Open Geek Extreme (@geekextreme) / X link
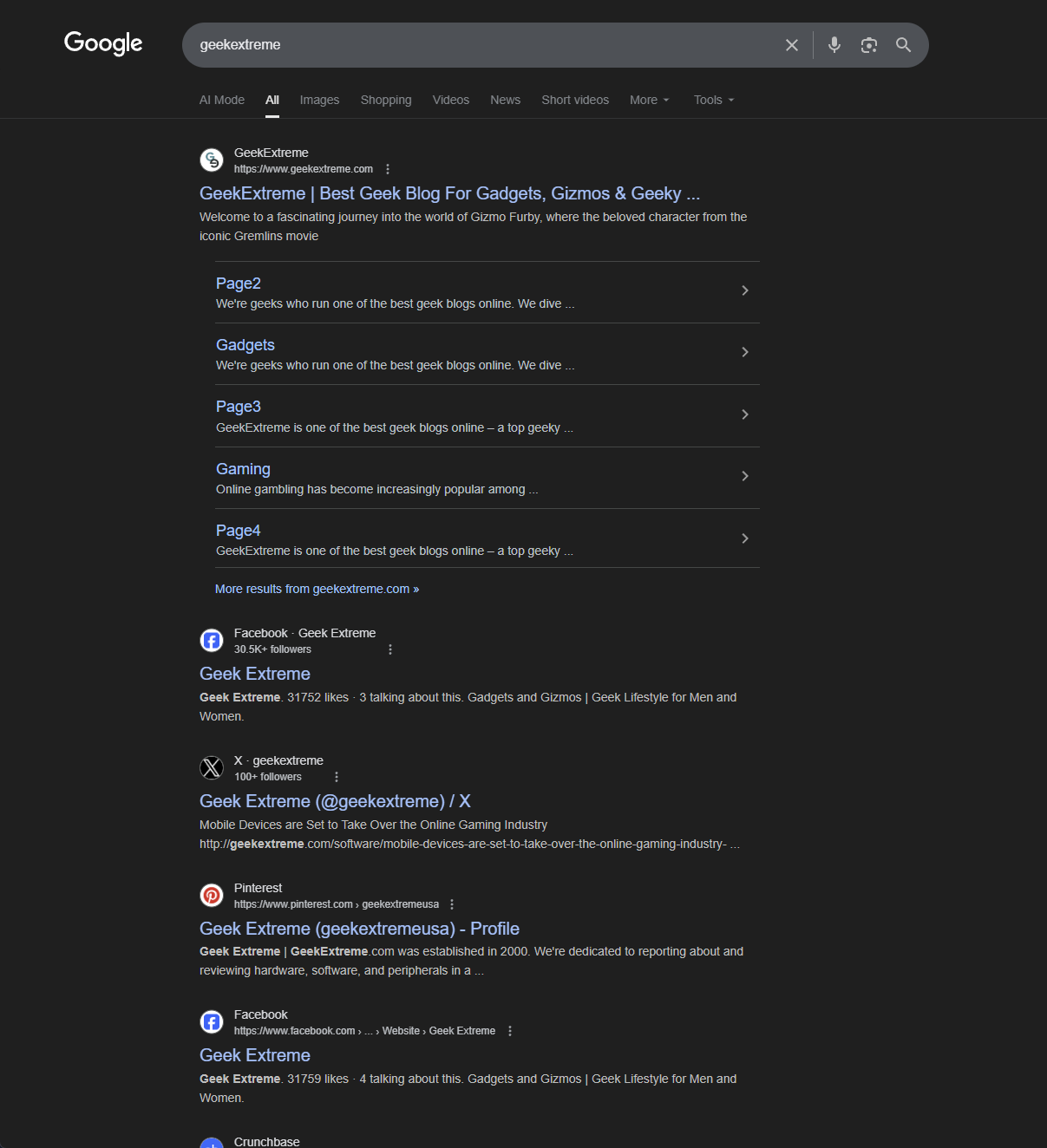Image resolution: width=1047 pixels, height=1148 pixels. (x=335, y=801)
